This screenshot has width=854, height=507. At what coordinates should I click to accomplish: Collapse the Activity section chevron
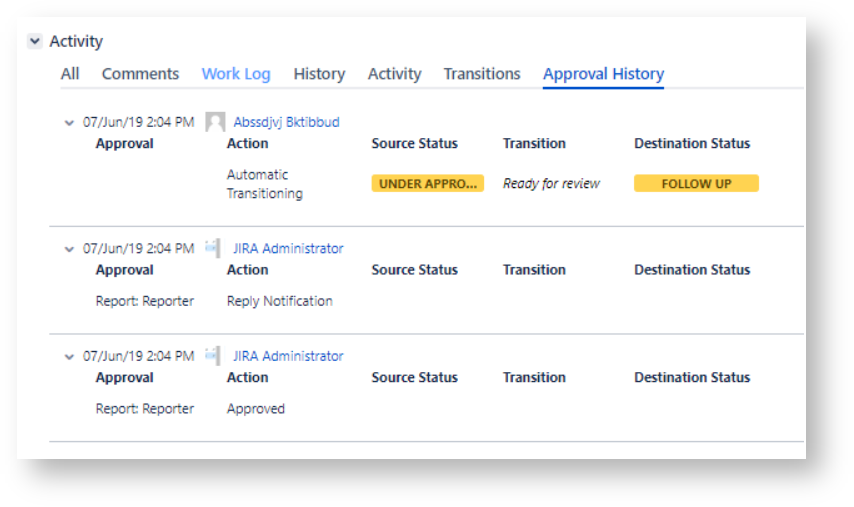pyautogui.click(x=35, y=42)
